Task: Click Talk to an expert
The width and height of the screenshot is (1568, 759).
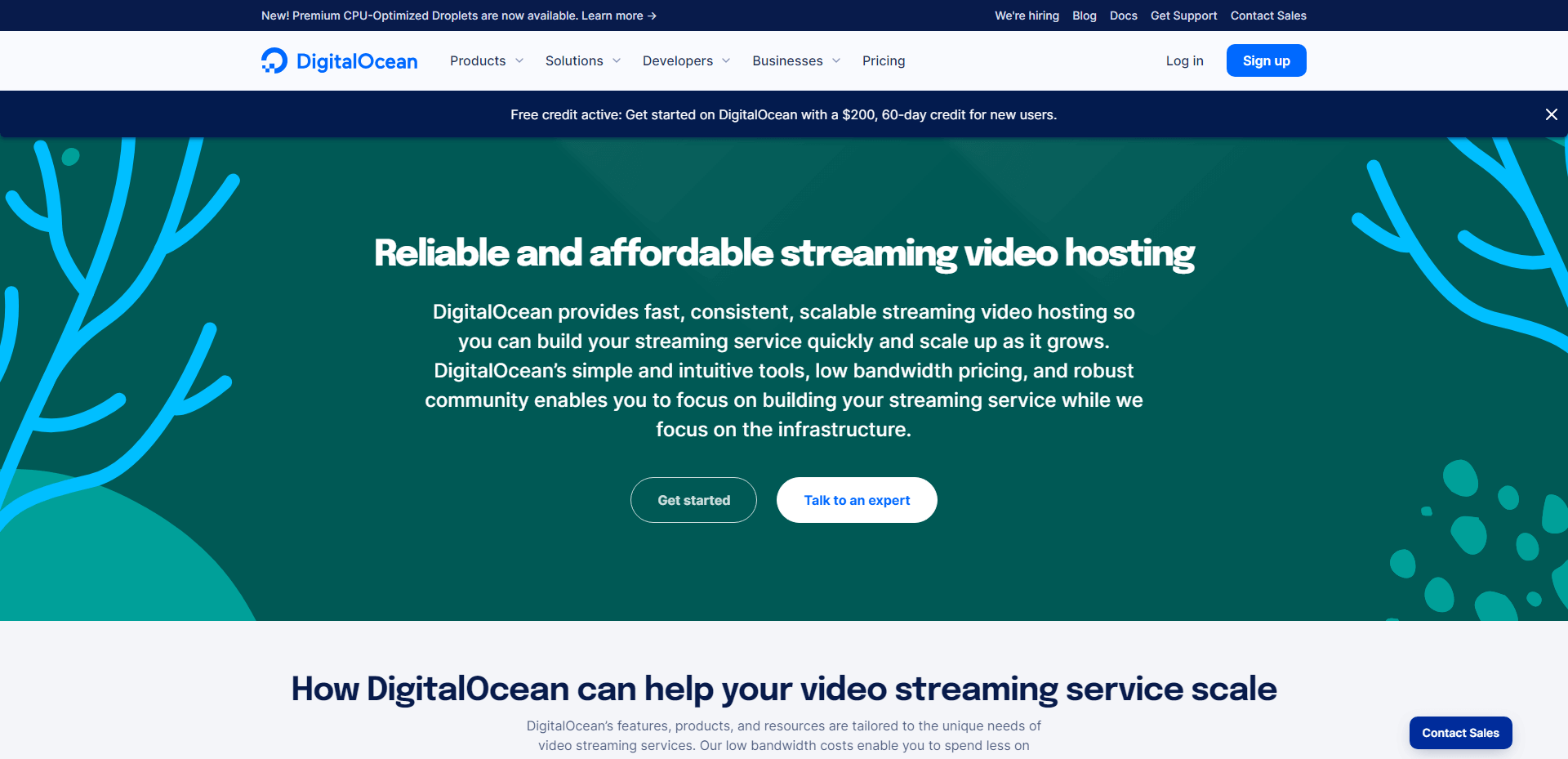Action: click(856, 499)
